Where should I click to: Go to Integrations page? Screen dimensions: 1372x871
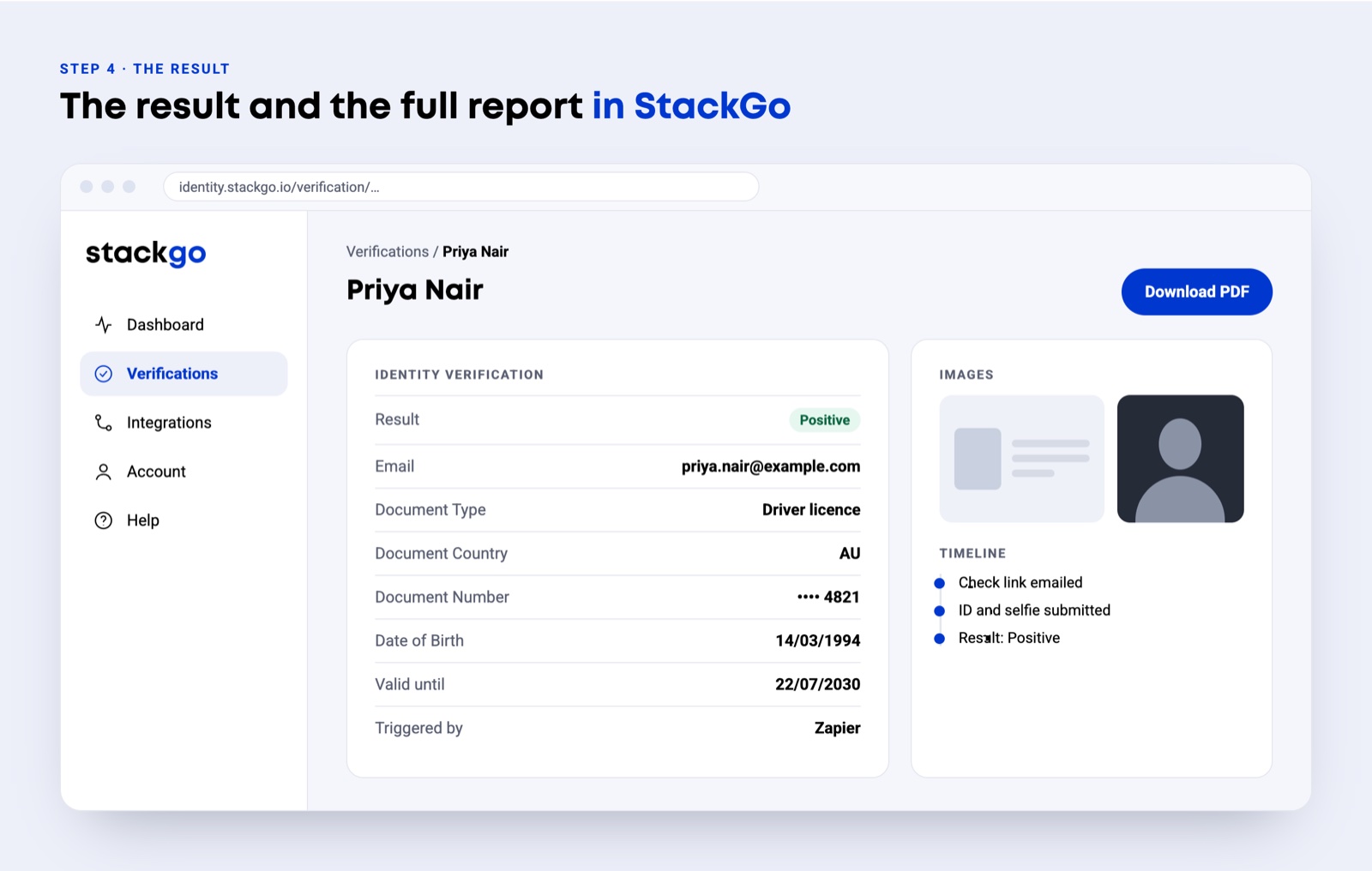click(184, 423)
